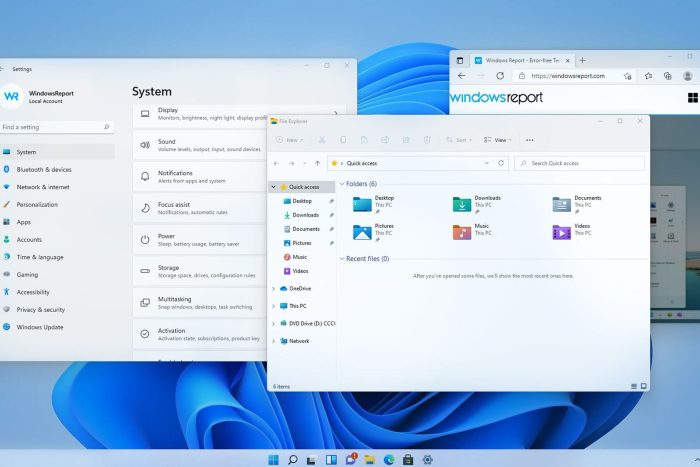Switch to large thumbnails view in status bar
The width and height of the screenshot is (700, 467).
[x=644, y=386]
